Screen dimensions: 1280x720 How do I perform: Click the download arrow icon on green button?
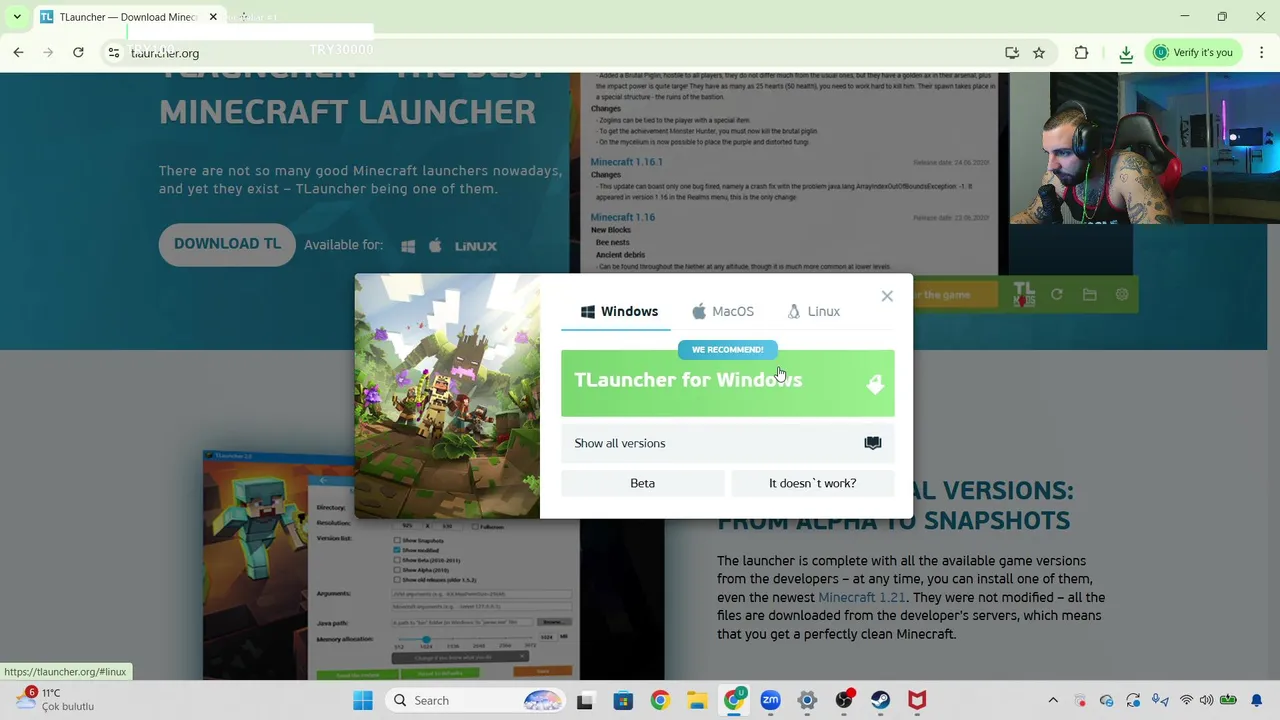coord(875,384)
